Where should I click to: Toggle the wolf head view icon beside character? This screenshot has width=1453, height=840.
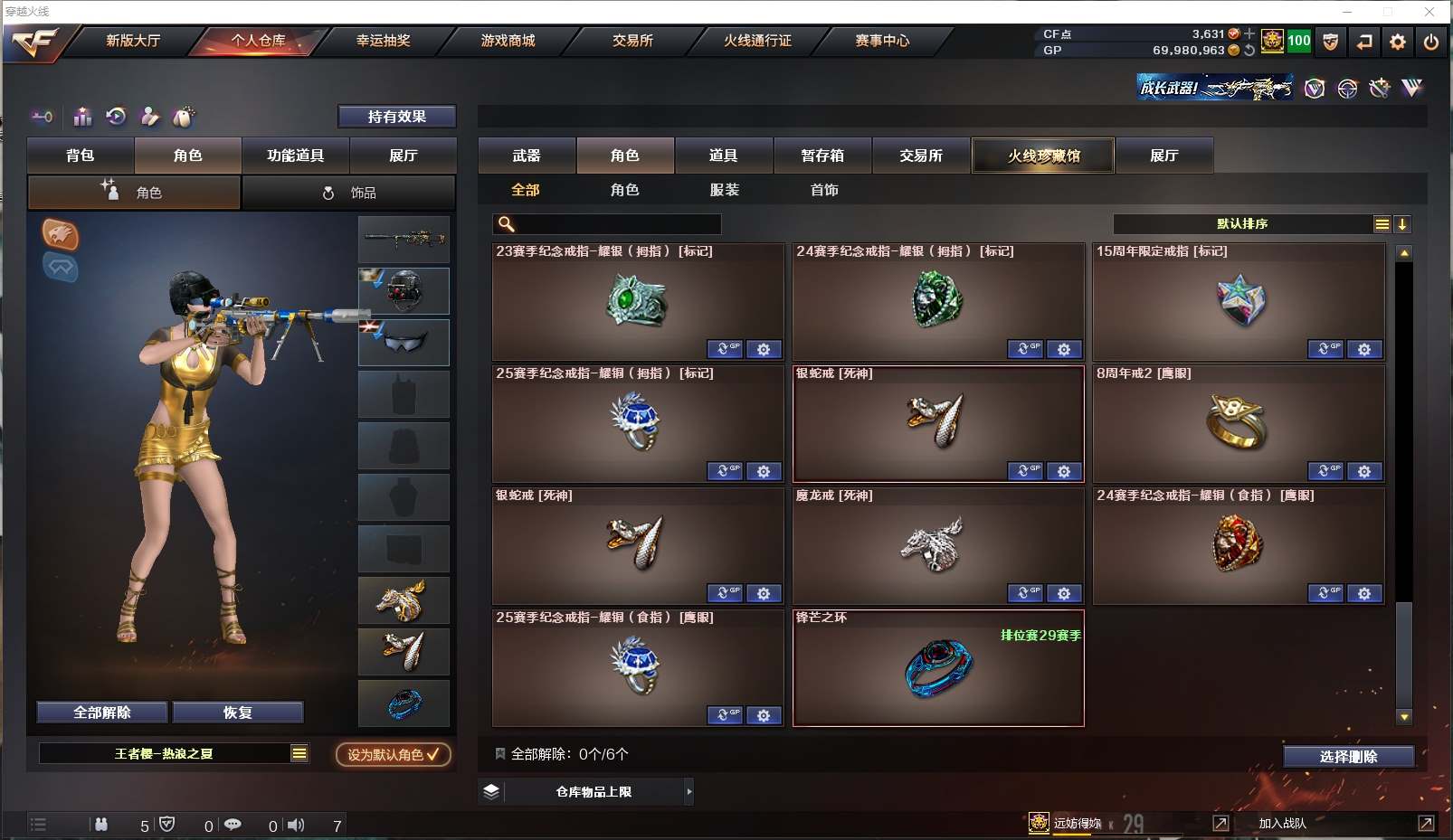(61, 235)
